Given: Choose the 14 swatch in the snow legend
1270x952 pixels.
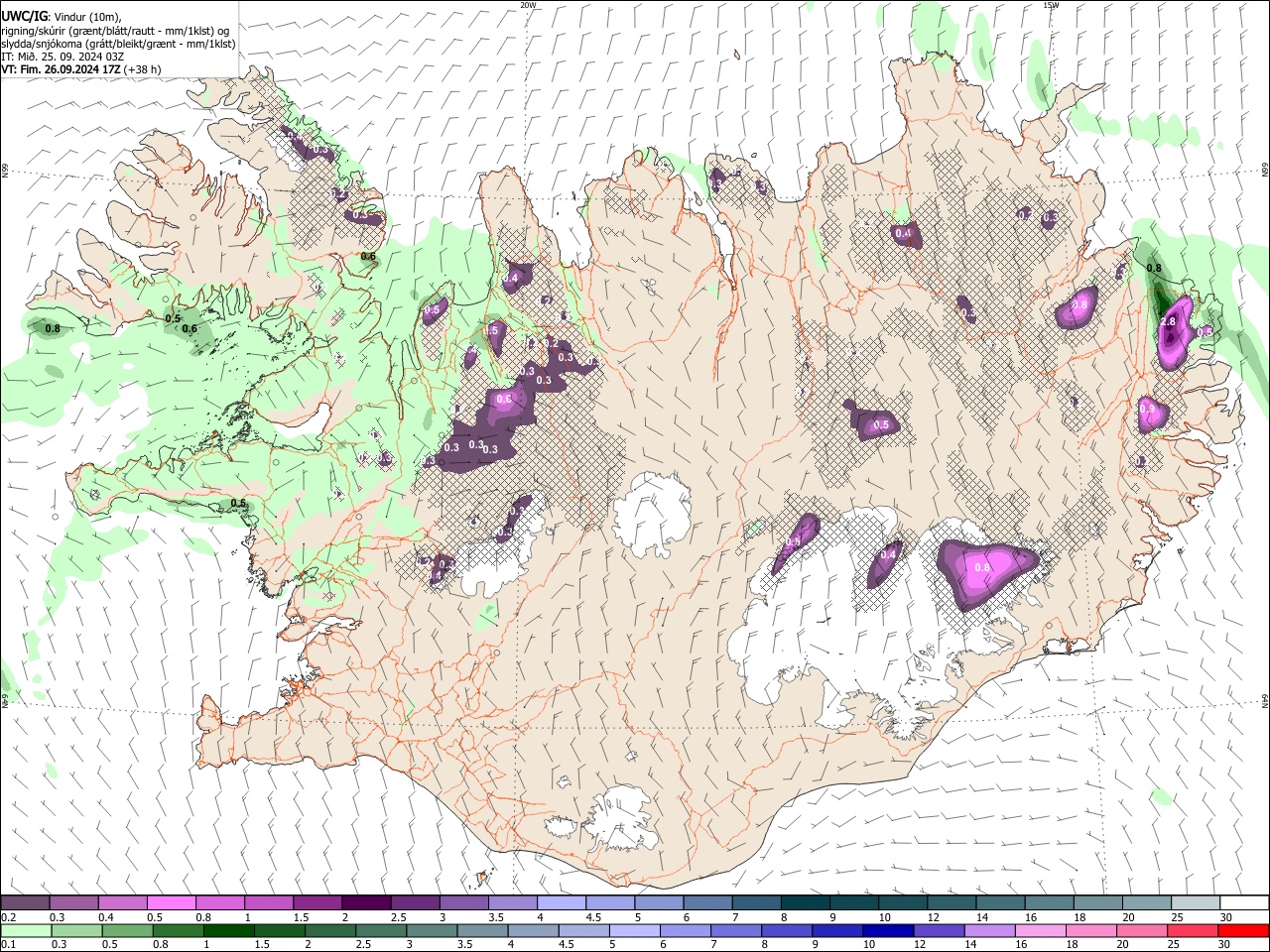Looking at the screenshot, I should 999,902.
